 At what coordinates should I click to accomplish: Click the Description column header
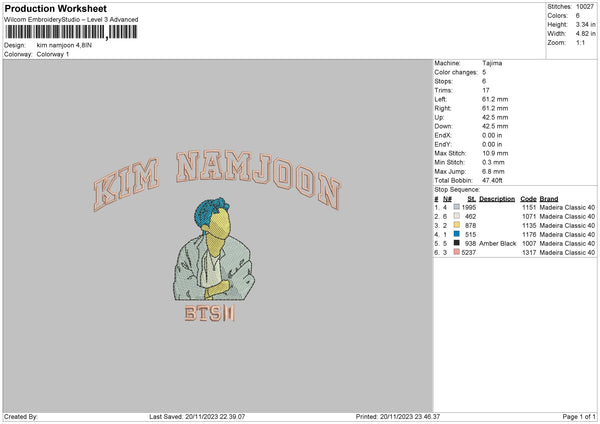tap(497, 199)
